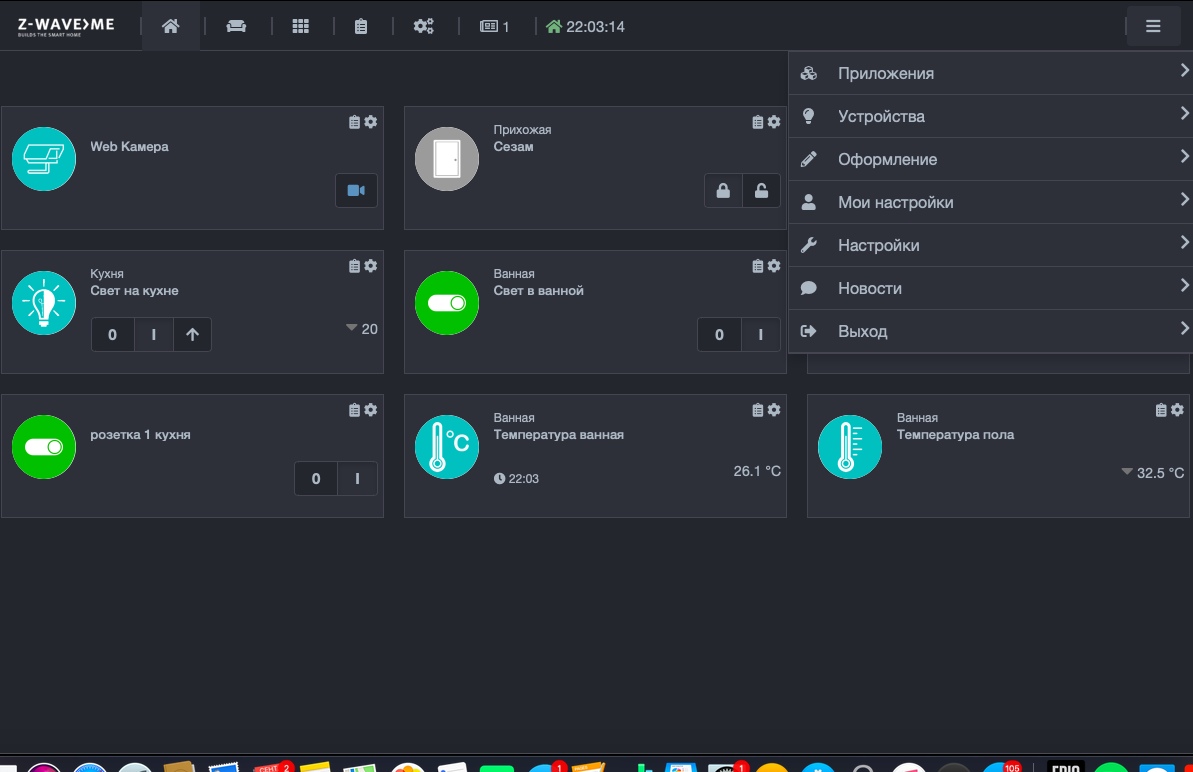Open the elements grid view icon
This screenshot has width=1193, height=772.
[x=301, y=26]
